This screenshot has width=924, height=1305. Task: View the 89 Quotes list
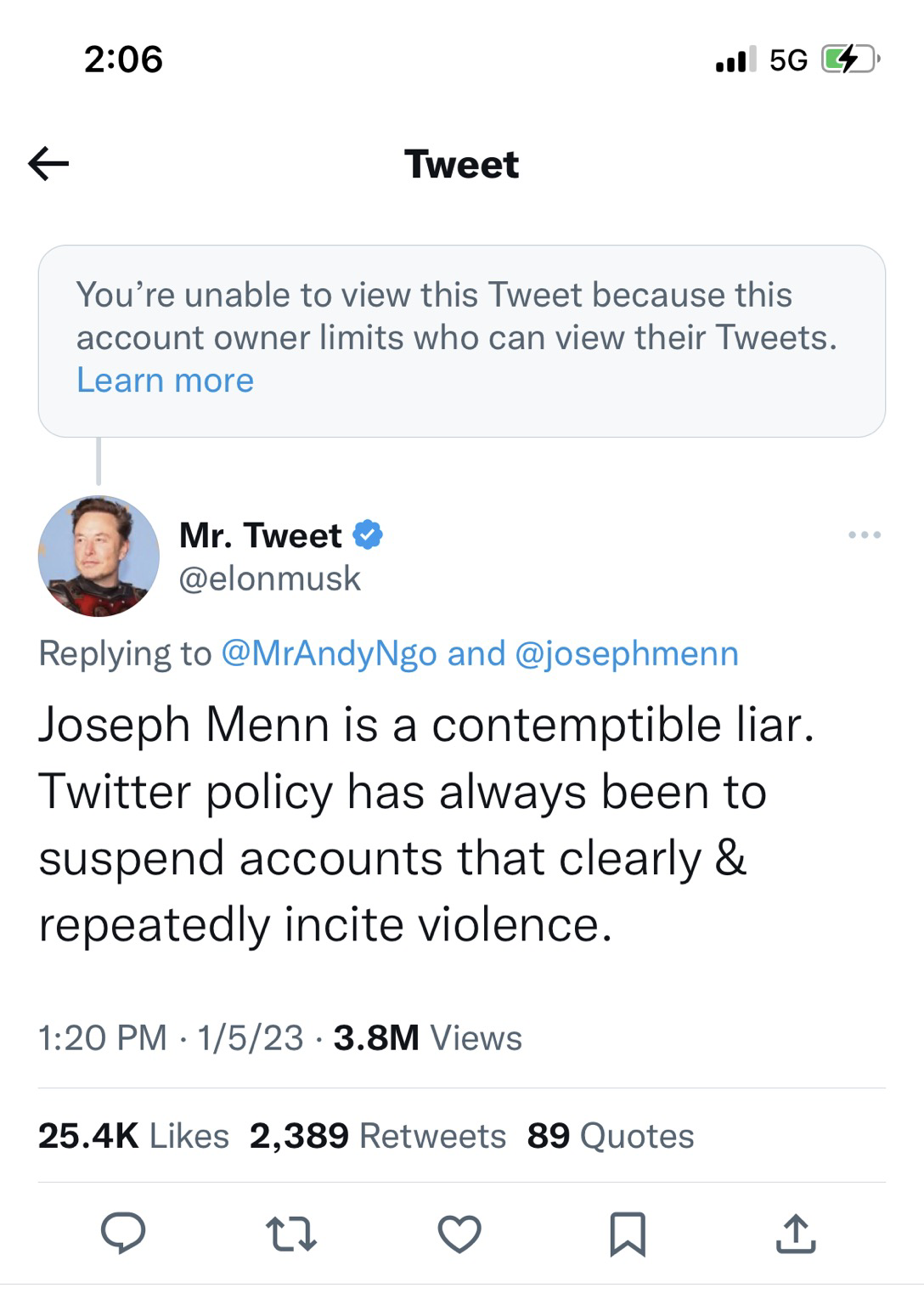click(x=610, y=1136)
